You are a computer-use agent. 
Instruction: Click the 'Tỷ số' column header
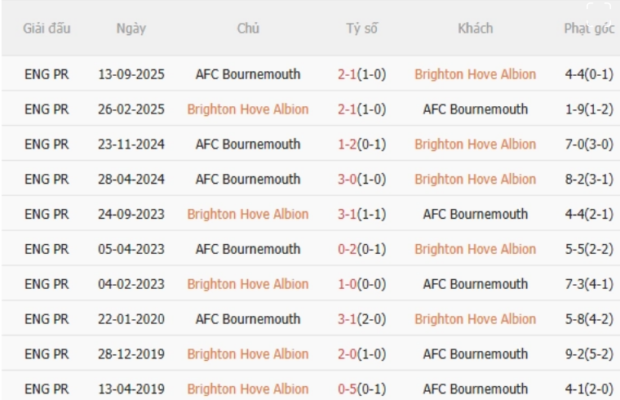pos(361,28)
